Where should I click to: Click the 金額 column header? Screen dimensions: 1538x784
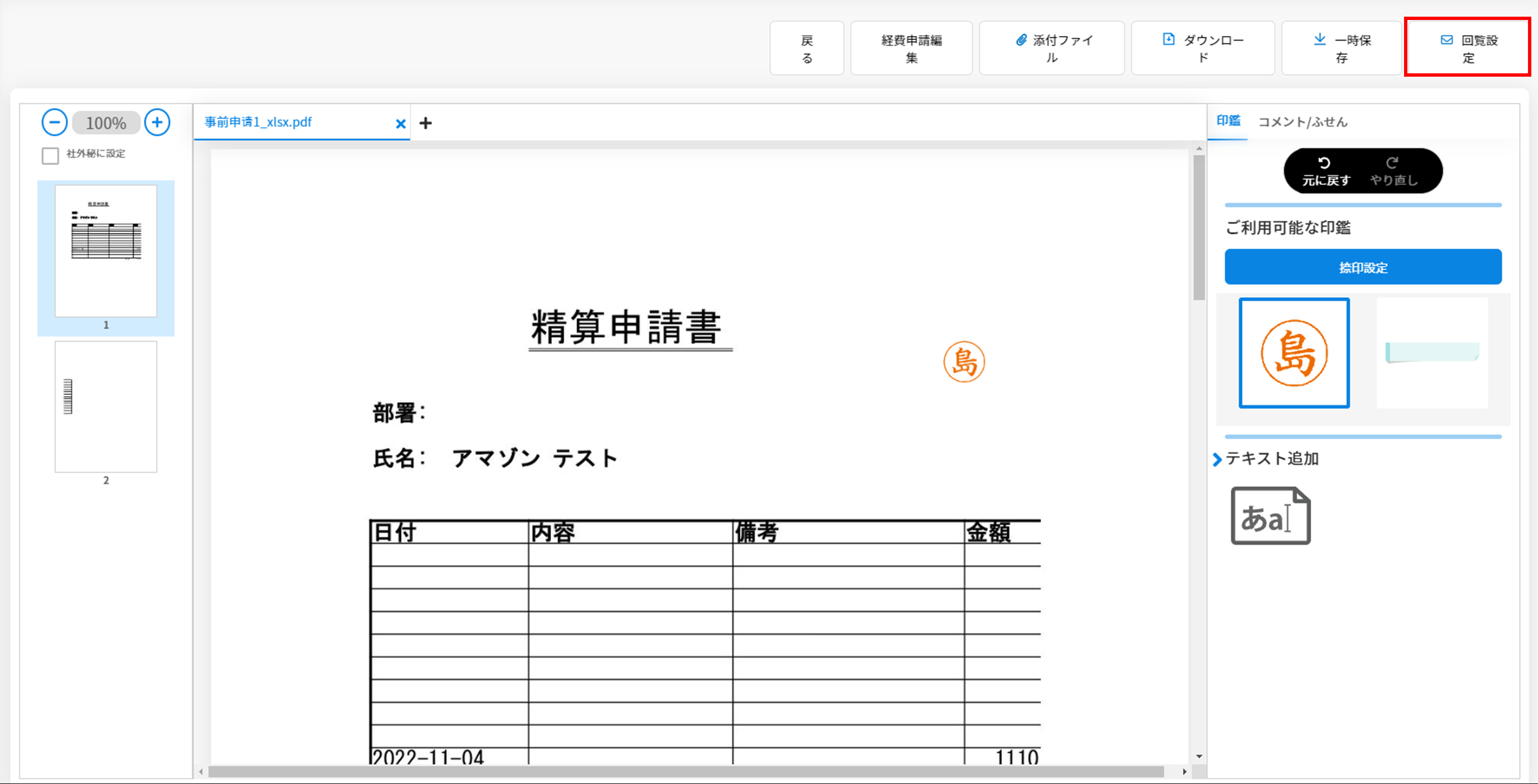(988, 532)
